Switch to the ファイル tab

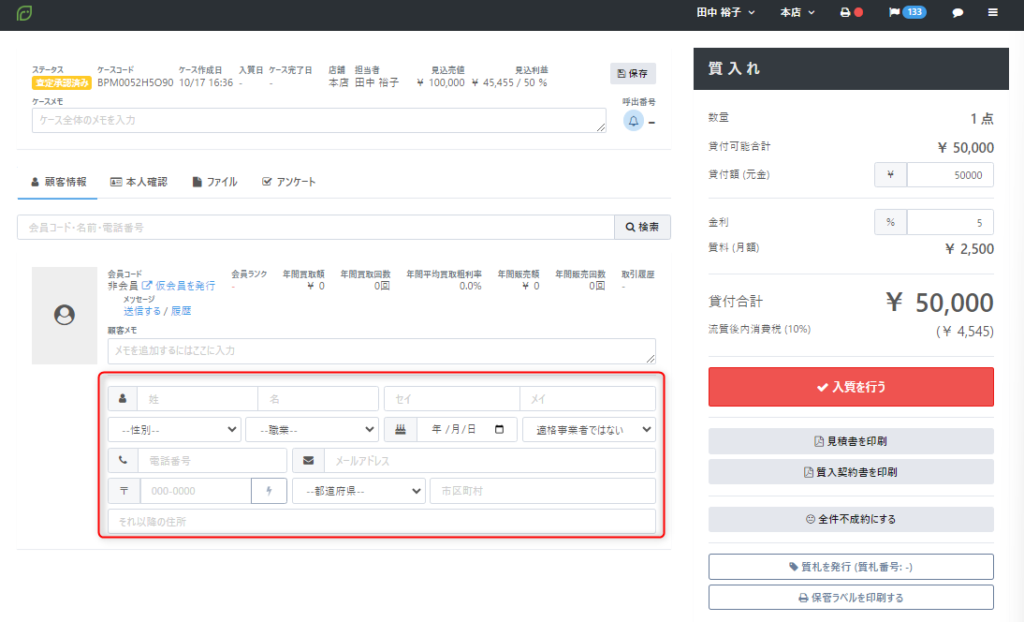point(215,182)
